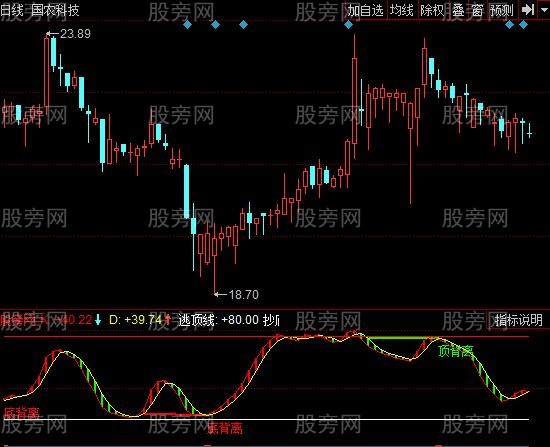Screen dimensions: 550x447
Task: Click the 逃顶线 +80.00 indicator readout
Action: tap(218, 320)
